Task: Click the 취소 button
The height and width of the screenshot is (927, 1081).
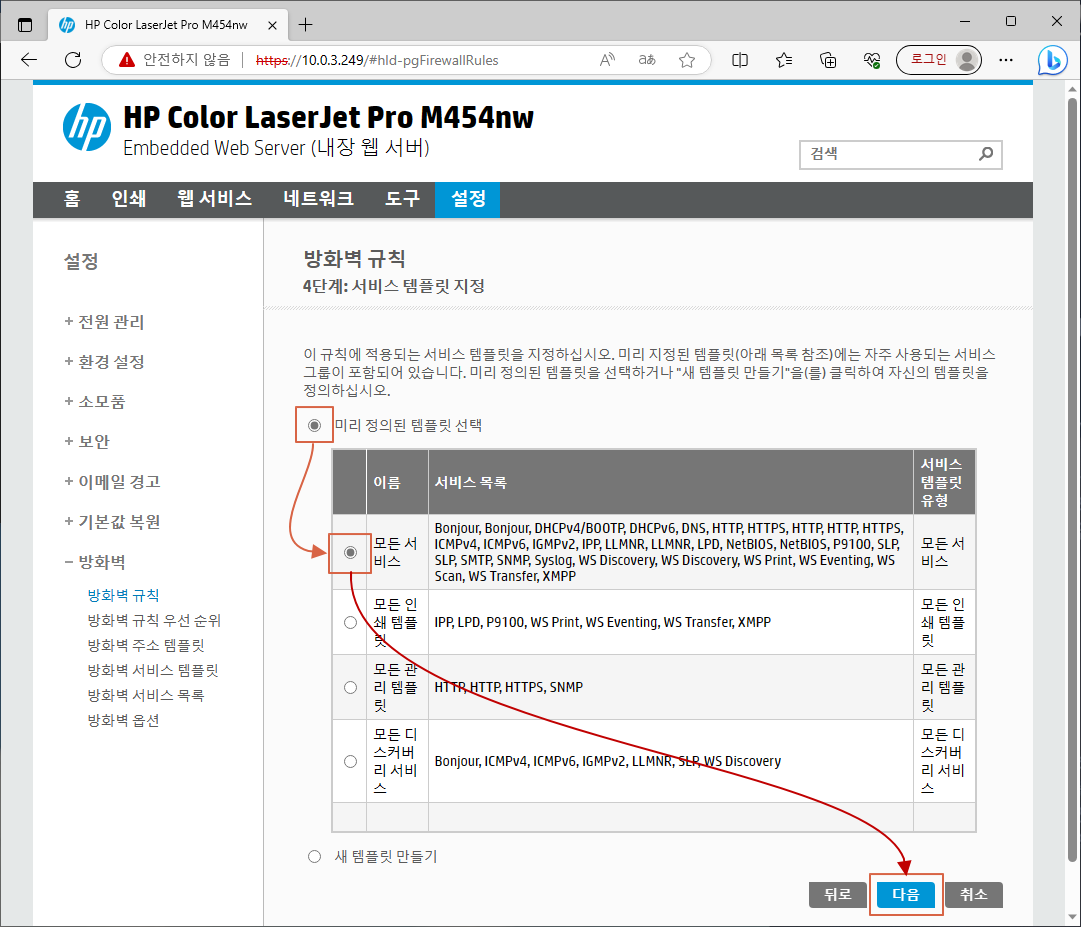Action: 973,895
